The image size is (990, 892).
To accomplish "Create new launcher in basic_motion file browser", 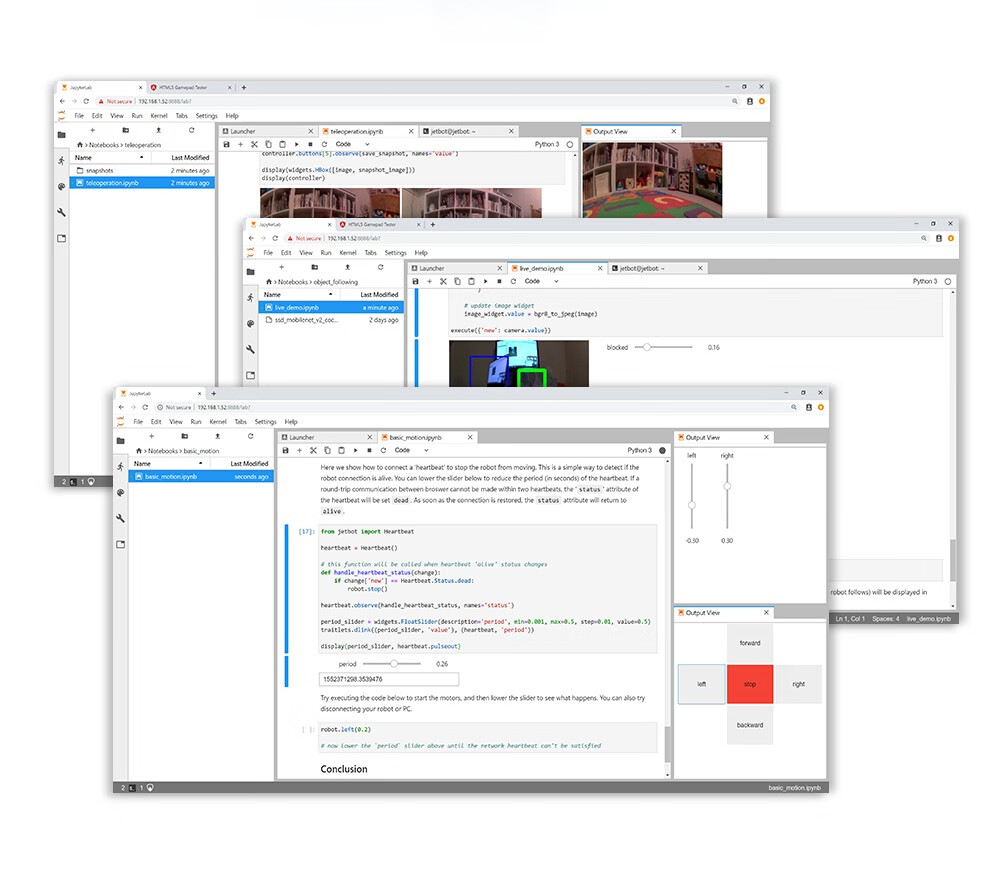I will (152, 436).
